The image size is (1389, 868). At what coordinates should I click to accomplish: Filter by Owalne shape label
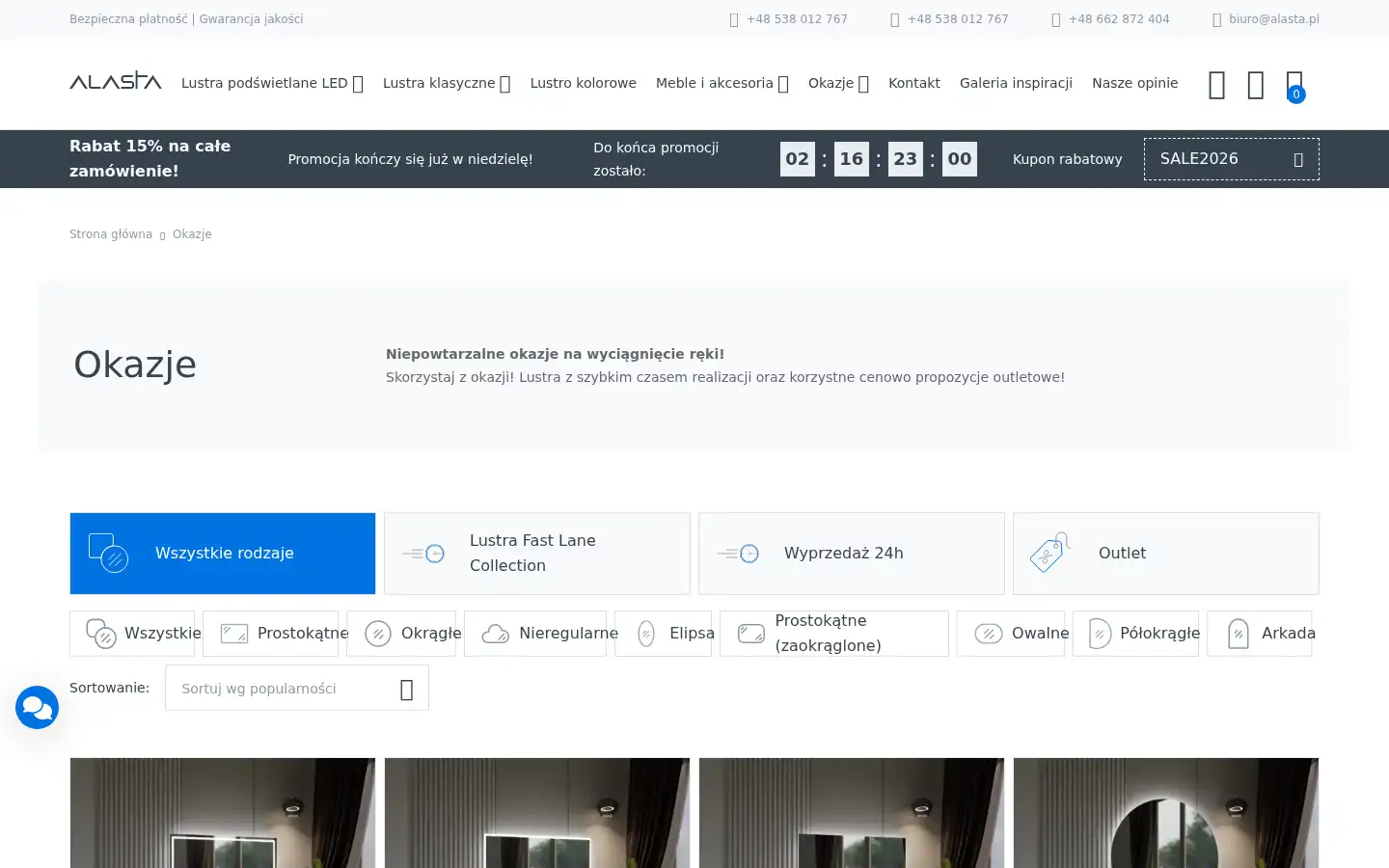tap(1041, 634)
